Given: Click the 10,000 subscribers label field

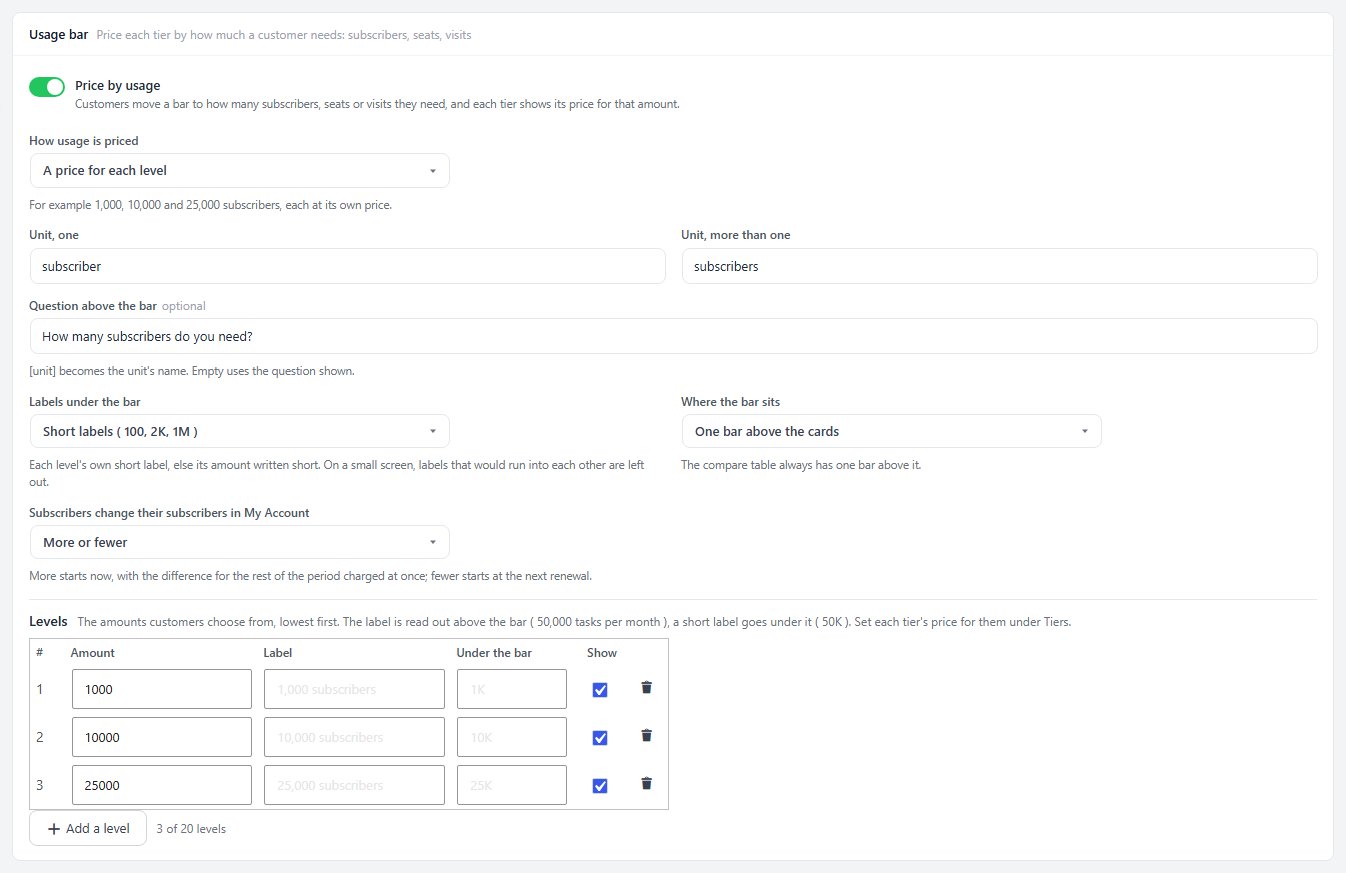Looking at the screenshot, I should (354, 737).
